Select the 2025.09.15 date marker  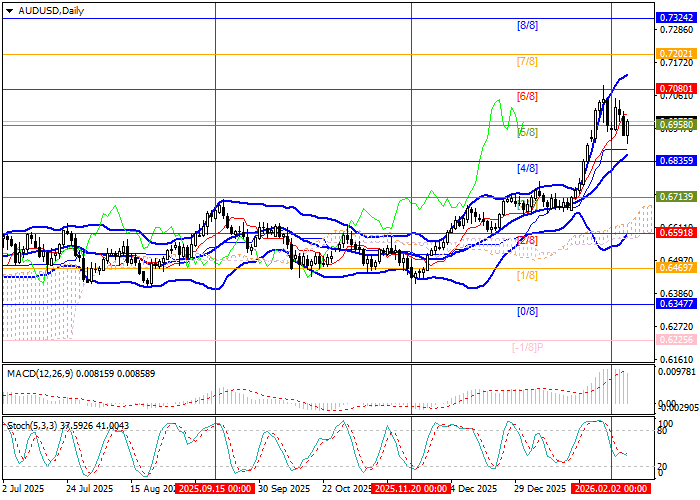pos(216,490)
